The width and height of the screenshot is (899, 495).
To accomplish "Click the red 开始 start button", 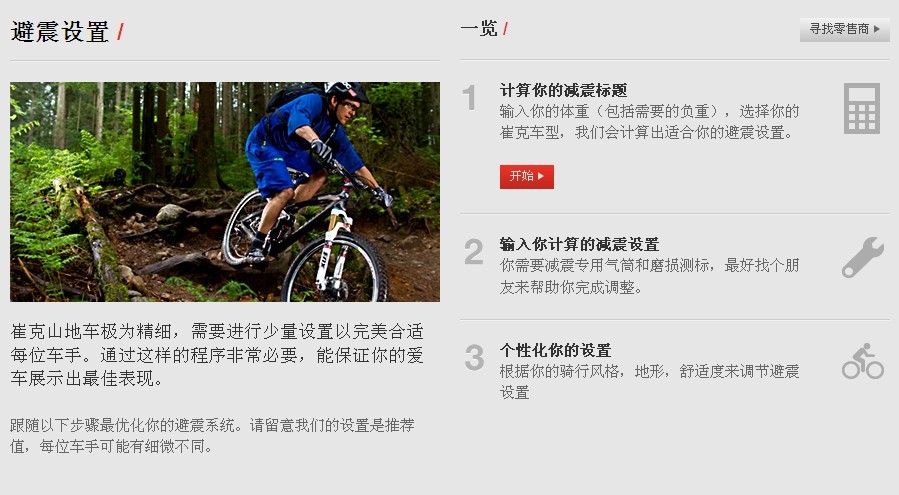I will (526, 177).
